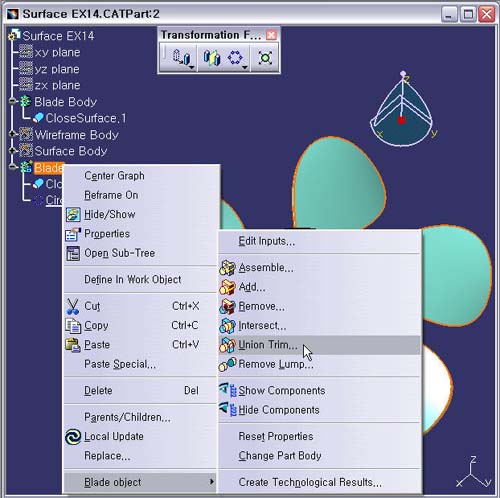500x498 pixels.
Task: Open the Circular Pattern icon dropdown arrow
Action: coord(245,67)
